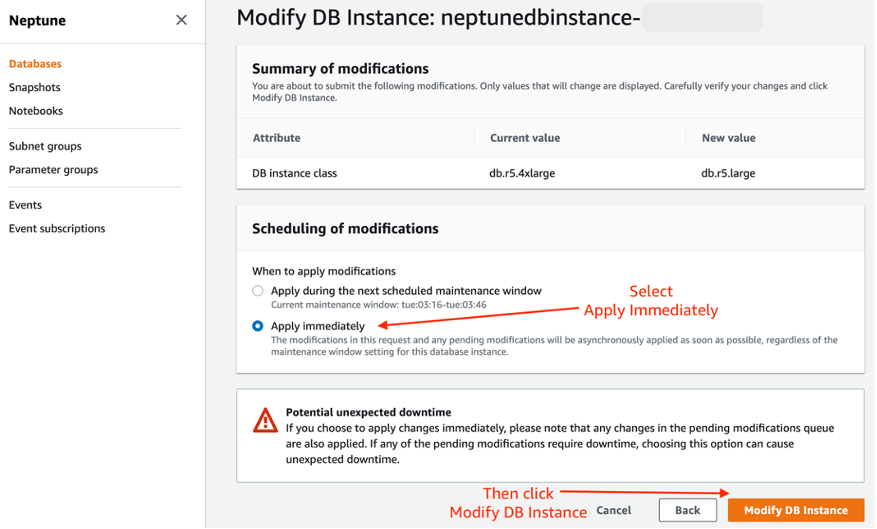Click the Back button
Screen dimensions: 877x529
[687, 510]
